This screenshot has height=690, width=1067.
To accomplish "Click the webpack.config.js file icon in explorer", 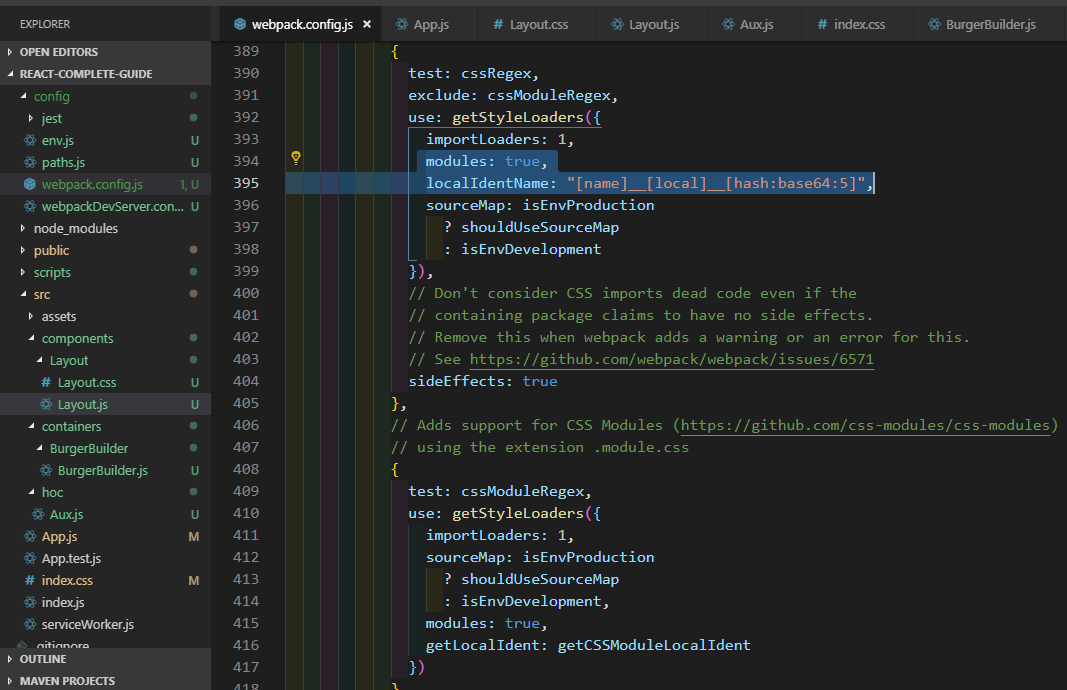I will tap(30, 184).
